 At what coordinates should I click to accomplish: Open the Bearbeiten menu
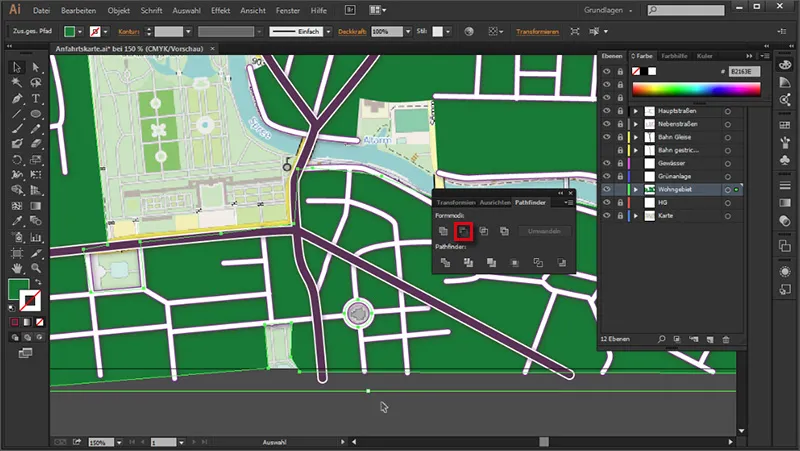(78, 10)
